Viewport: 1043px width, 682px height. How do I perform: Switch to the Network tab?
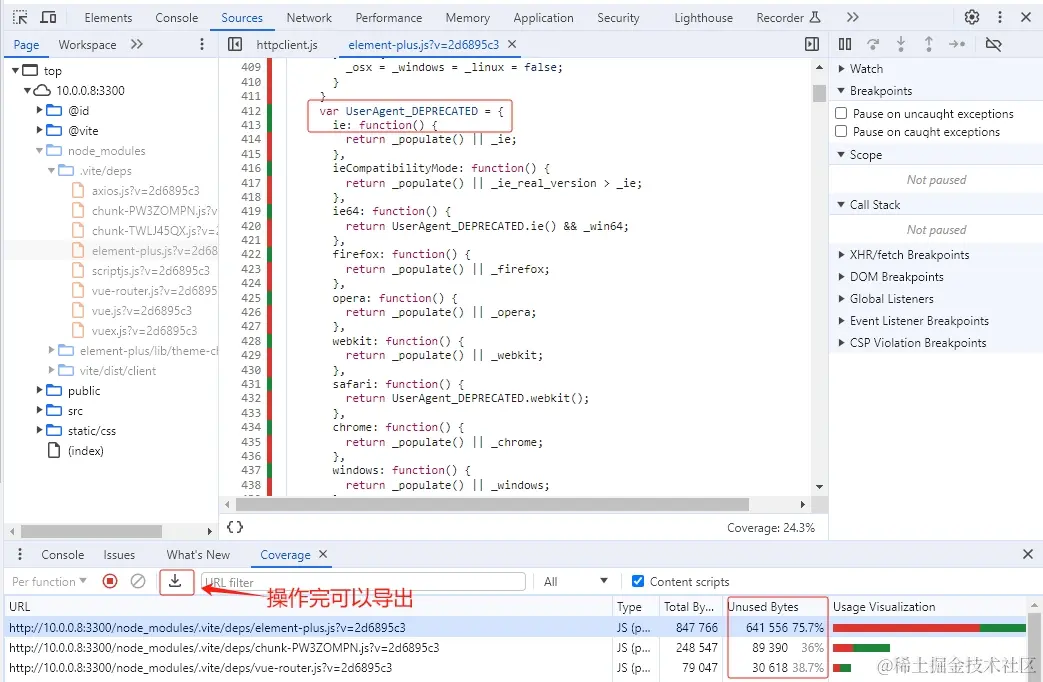(x=309, y=18)
